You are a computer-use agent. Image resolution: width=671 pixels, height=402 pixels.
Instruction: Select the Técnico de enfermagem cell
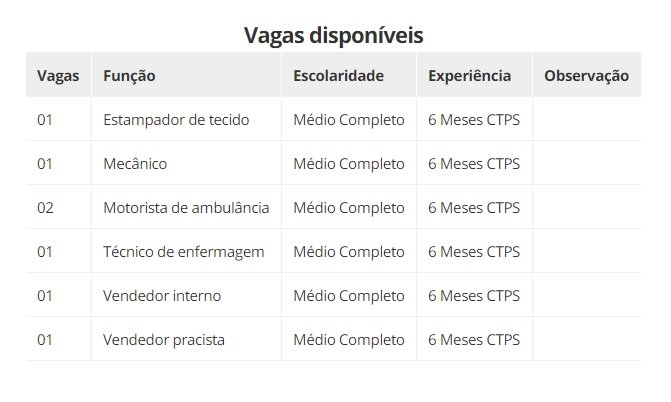[x=184, y=252]
